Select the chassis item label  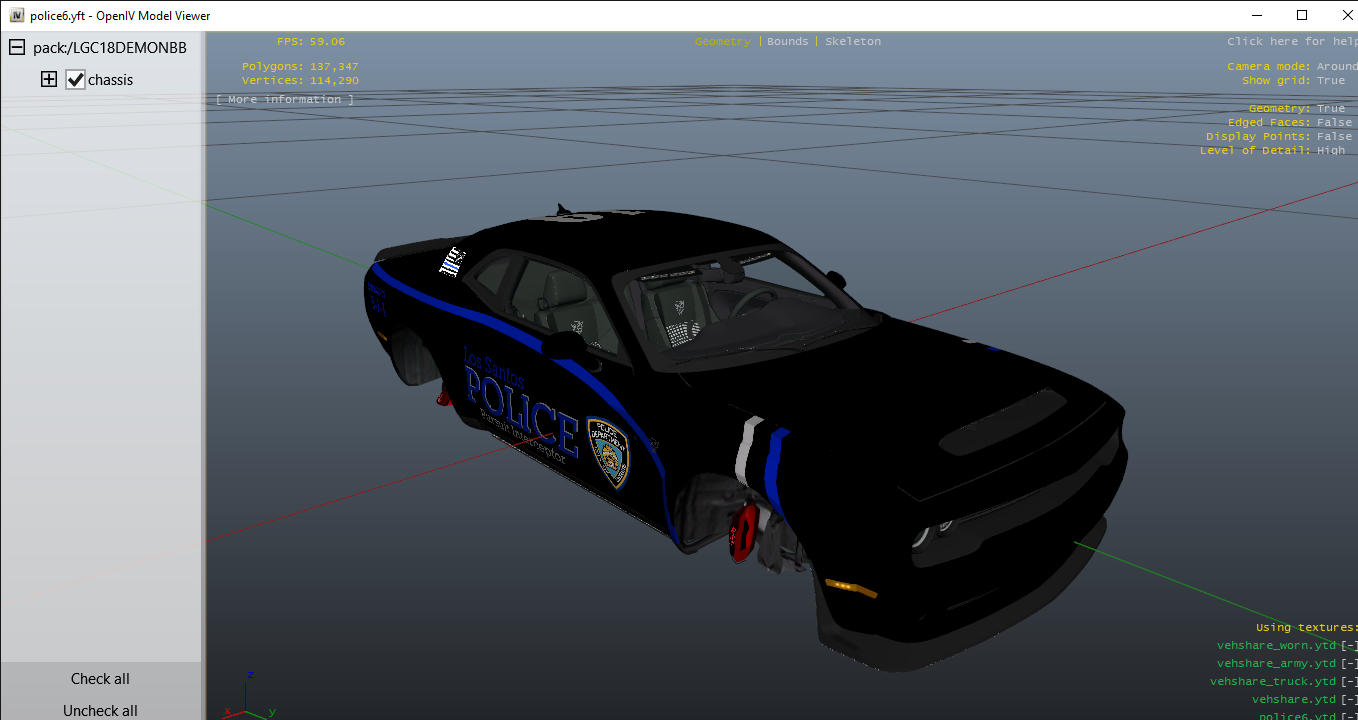click(x=110, y=80)
